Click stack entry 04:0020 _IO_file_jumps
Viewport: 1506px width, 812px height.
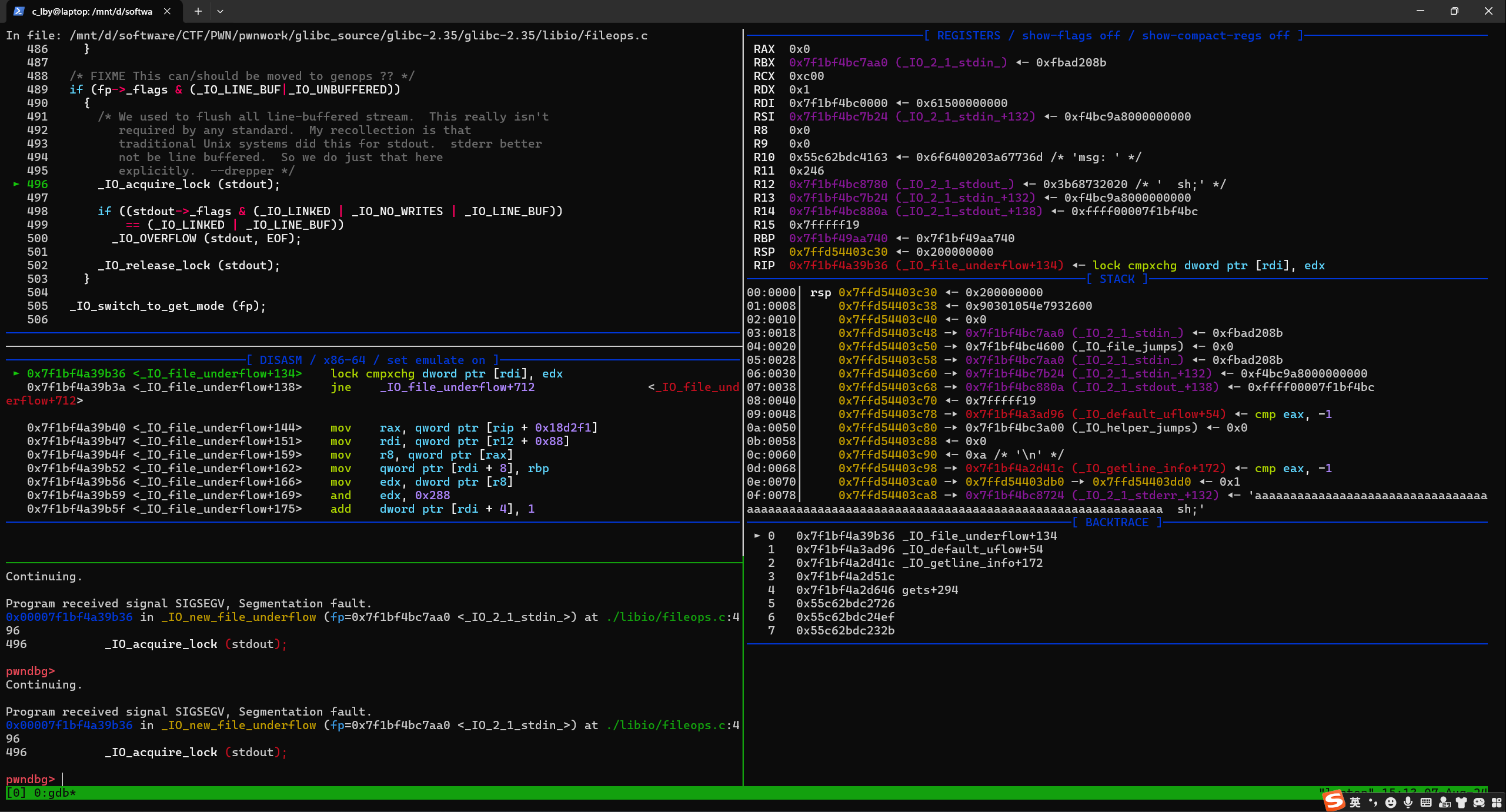[x=990, y=346]
